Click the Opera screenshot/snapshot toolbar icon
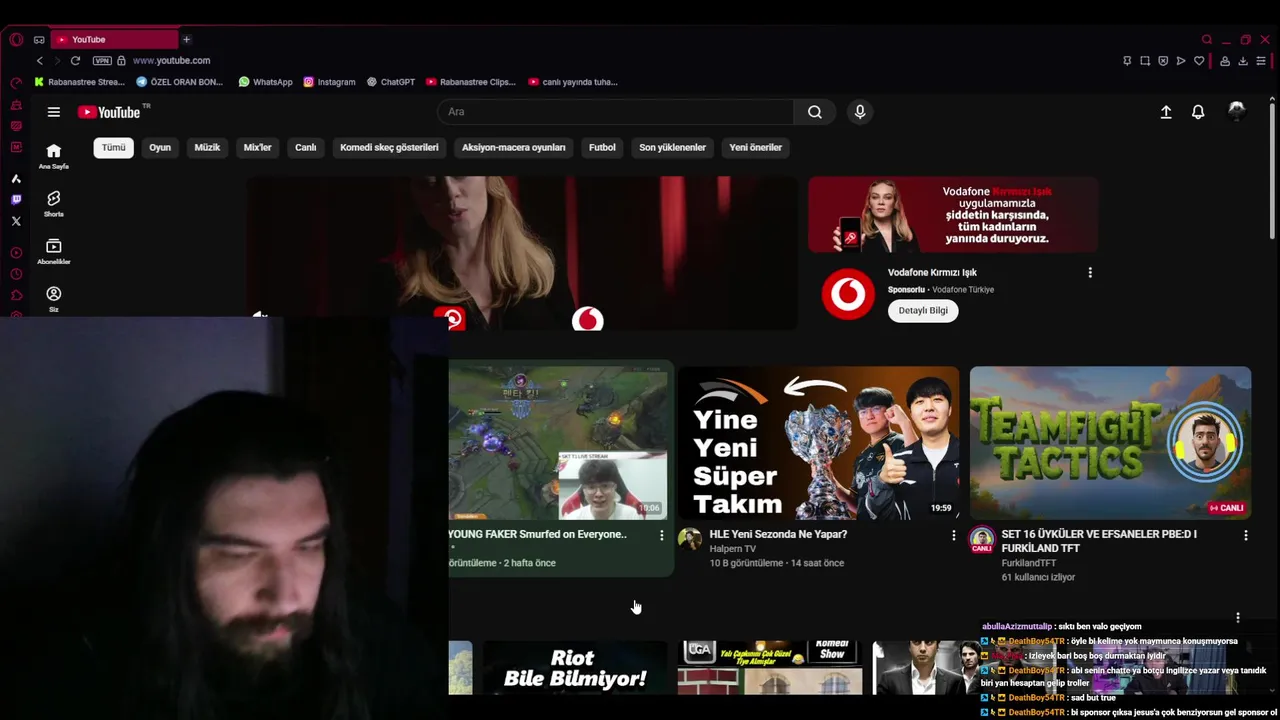This screenshot has width=1280, height=720. (x=1145, y=61)
